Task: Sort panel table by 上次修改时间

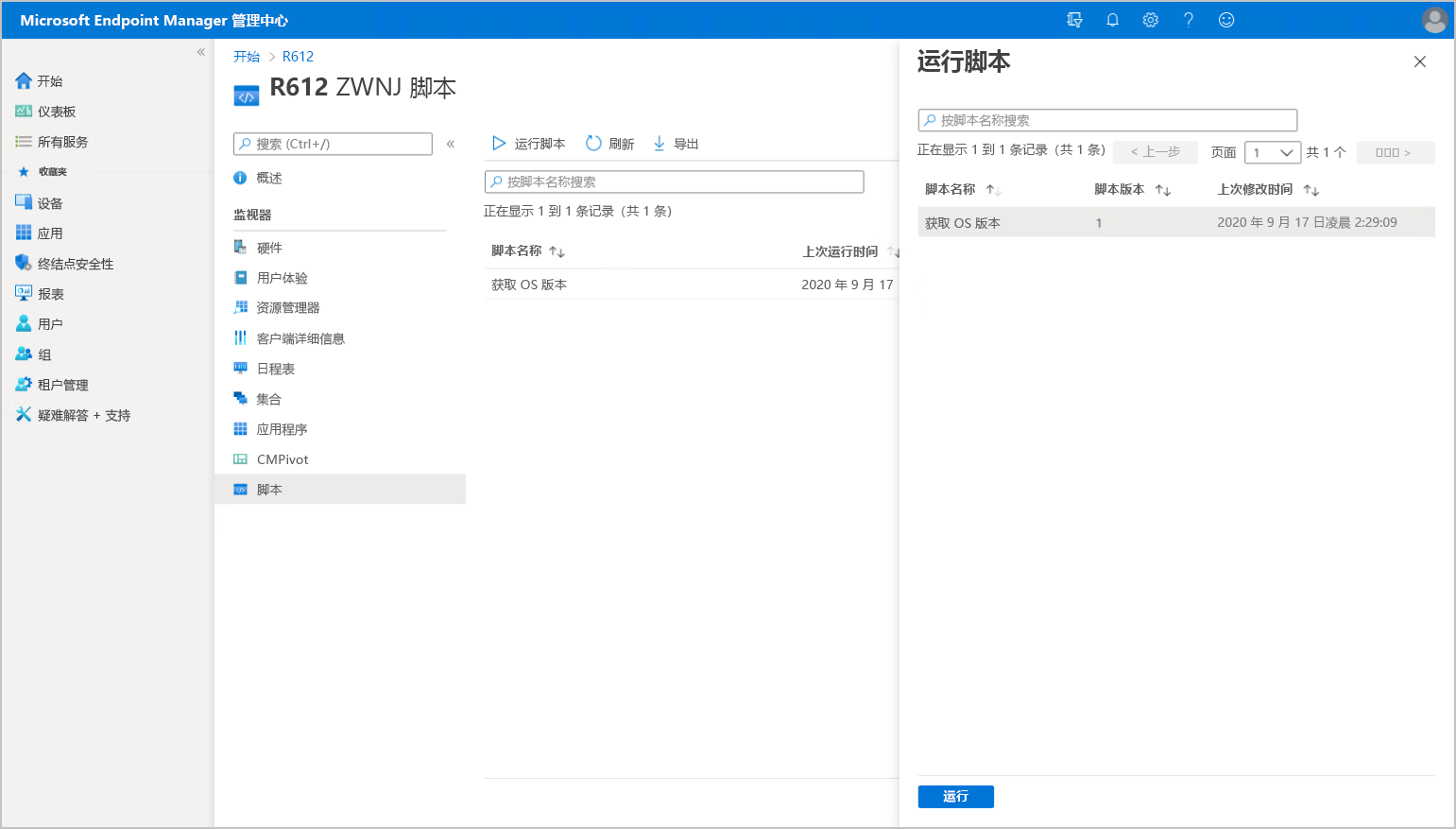Action: [1268, 190]
